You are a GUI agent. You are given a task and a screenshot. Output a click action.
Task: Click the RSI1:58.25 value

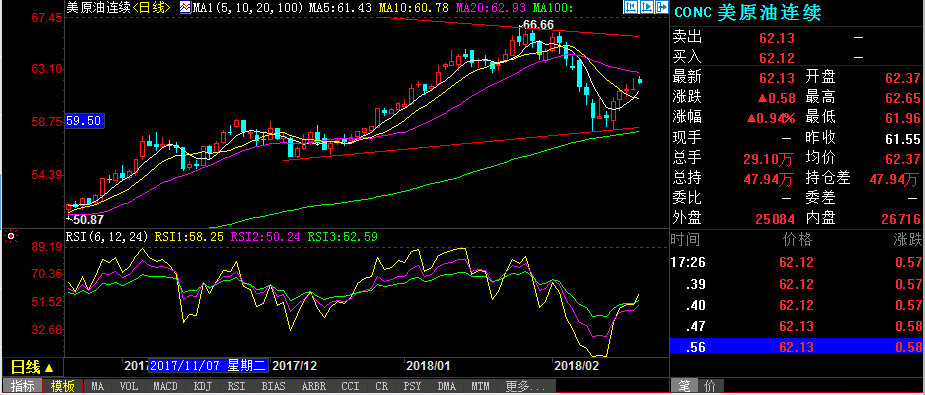189,237
